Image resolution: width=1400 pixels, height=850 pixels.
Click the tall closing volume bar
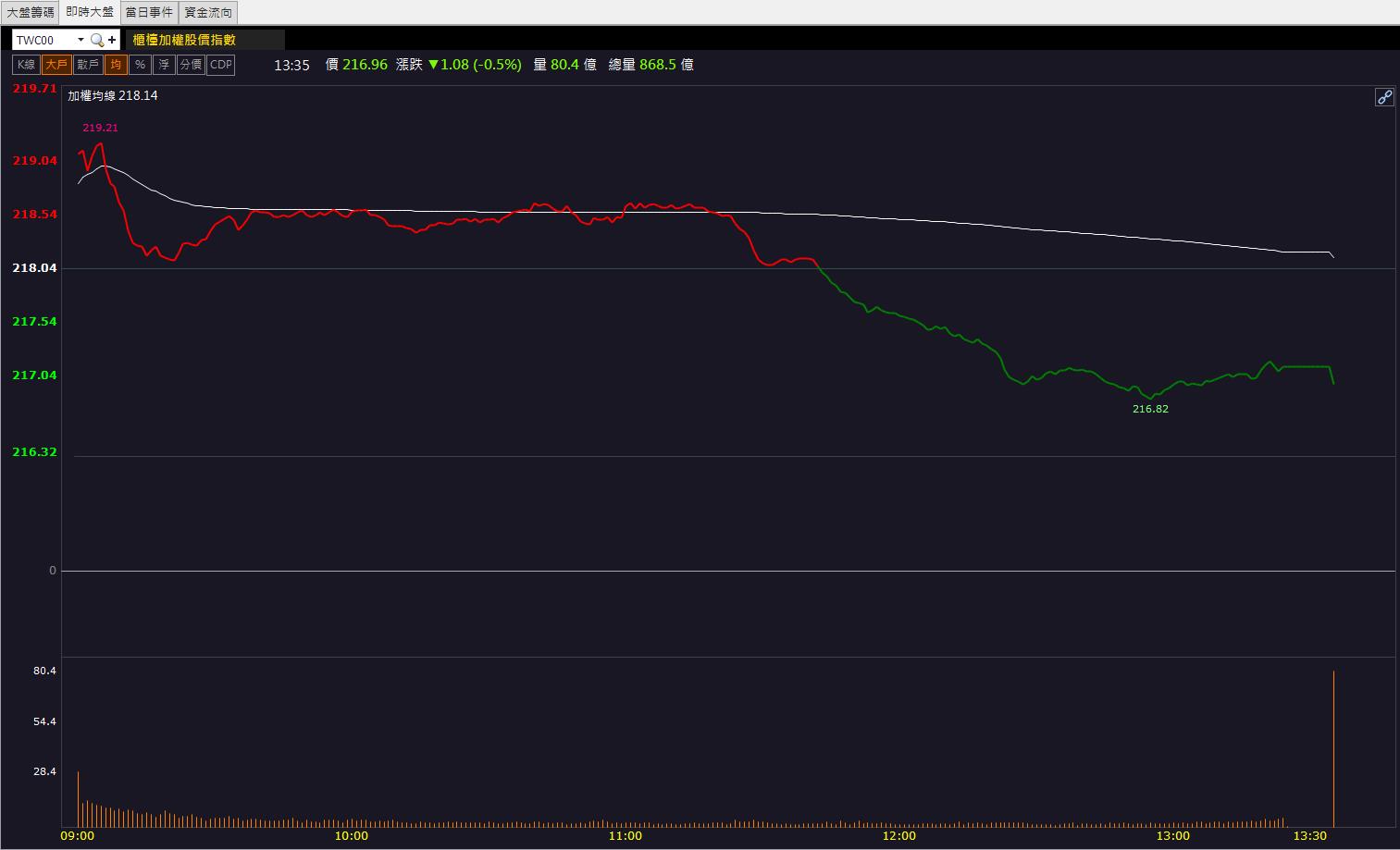pyautogui.click(x=1333, y=748)
